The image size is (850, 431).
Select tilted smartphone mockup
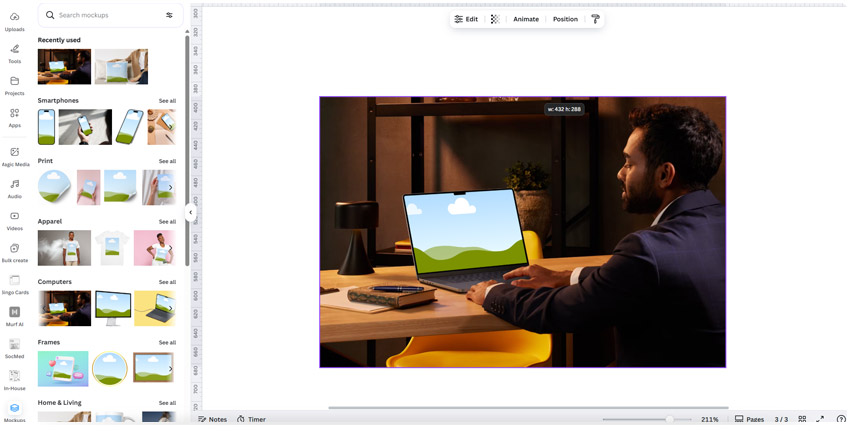(130, 127)
